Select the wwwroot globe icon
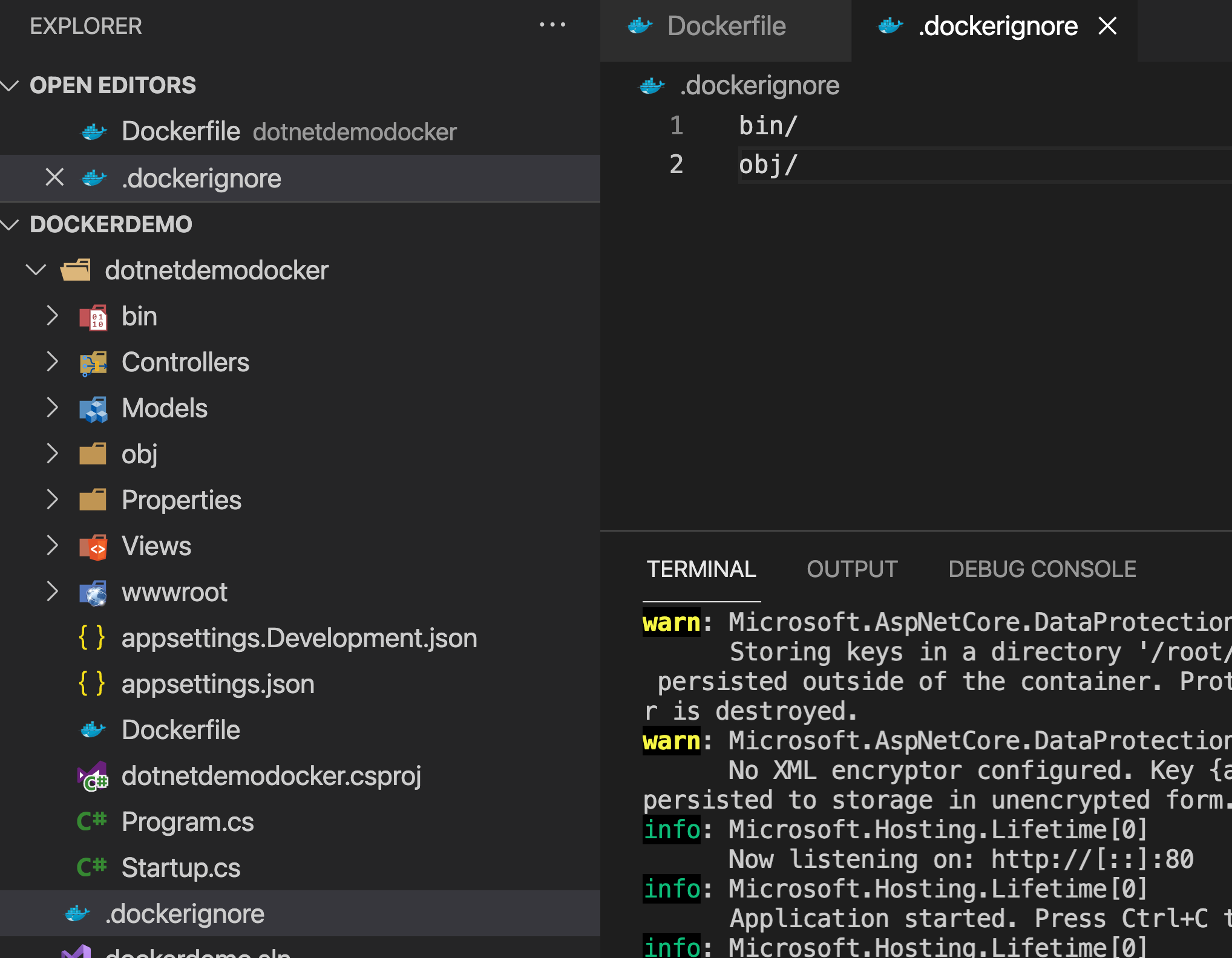Image resolution: width=1232 pixels, height=958 pixels. [x=93, y=592]
